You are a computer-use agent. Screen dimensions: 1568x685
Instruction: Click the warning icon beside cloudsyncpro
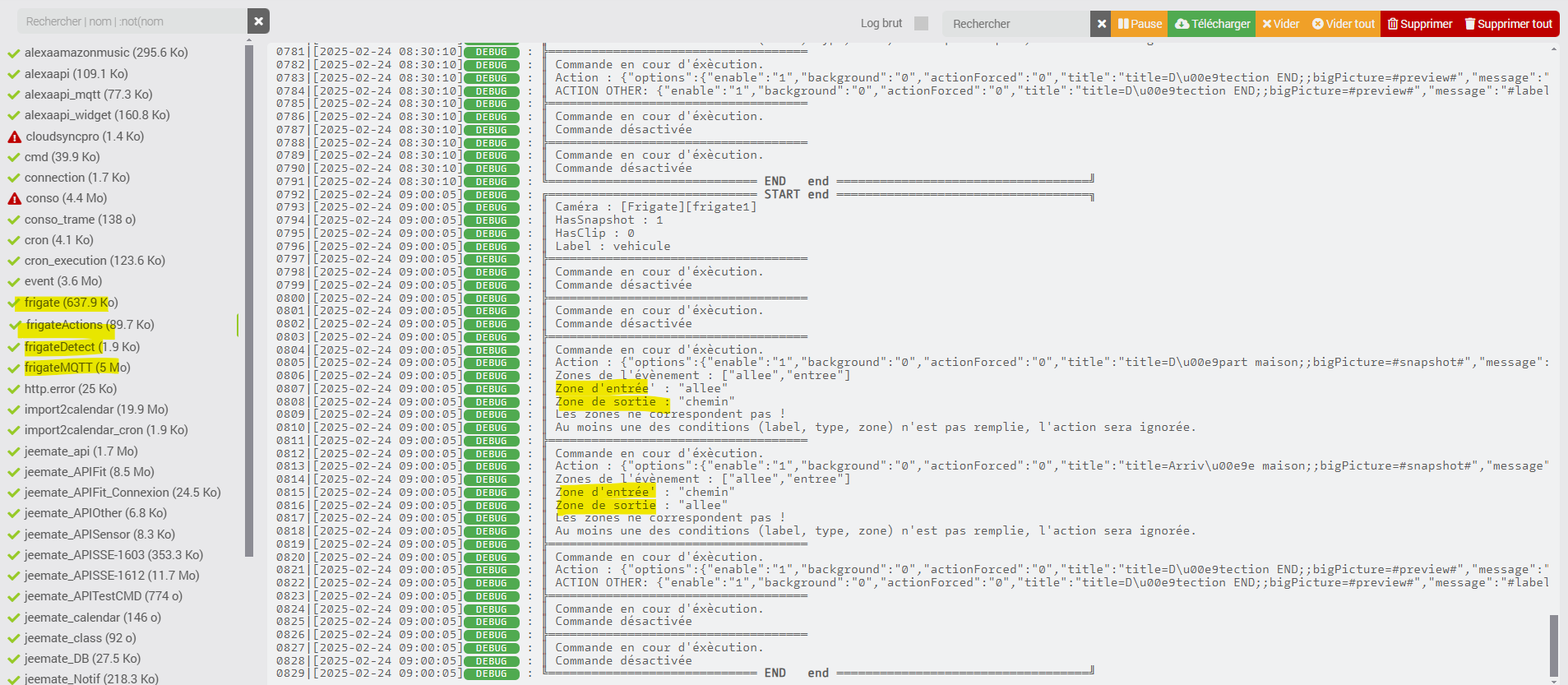pos(14,137)
